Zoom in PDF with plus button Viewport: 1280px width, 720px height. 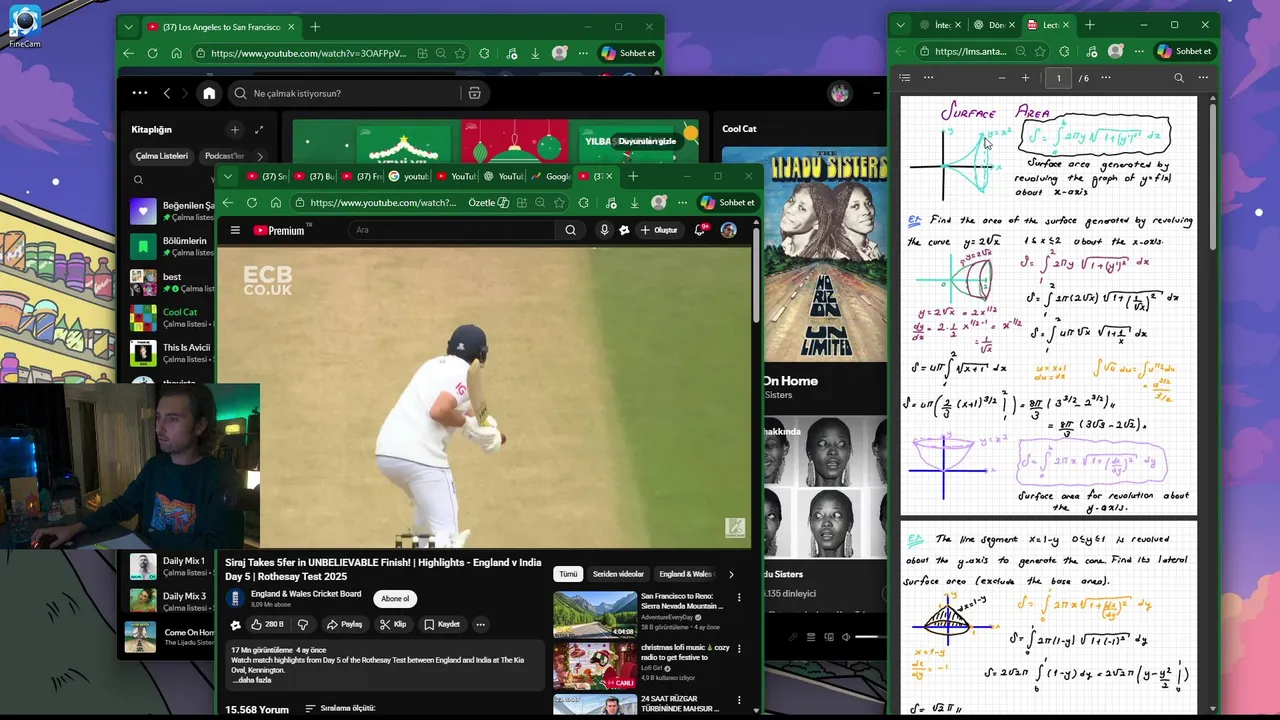click(1025, 77)
